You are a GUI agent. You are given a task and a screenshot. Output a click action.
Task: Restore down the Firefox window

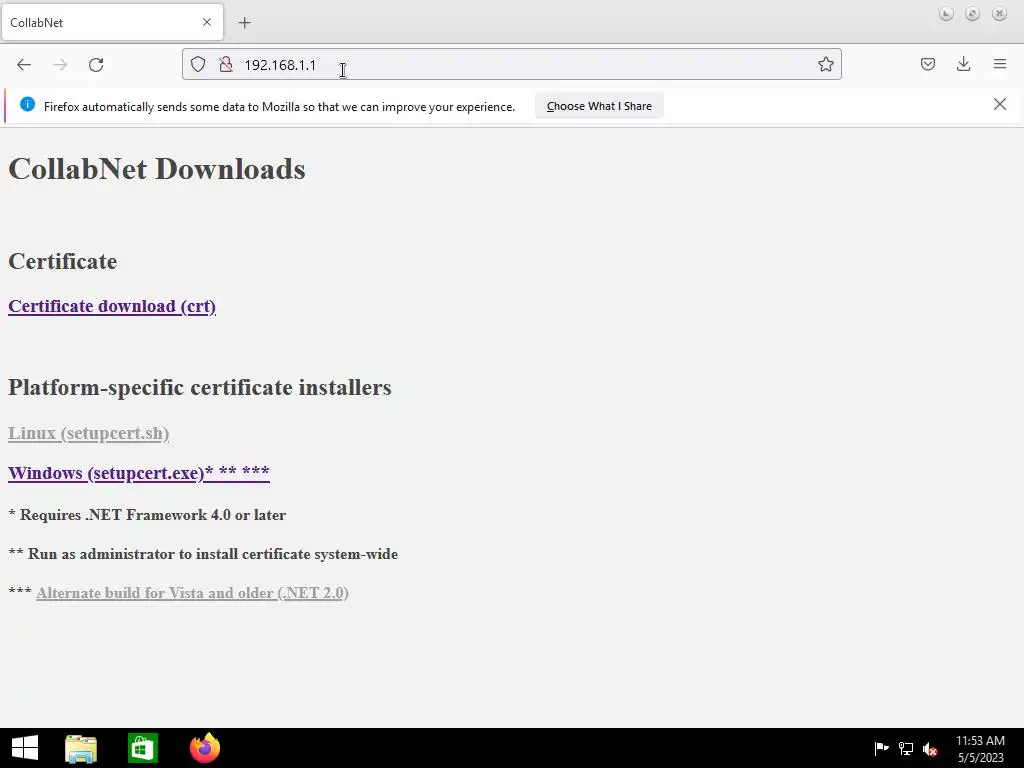[972, 14]
